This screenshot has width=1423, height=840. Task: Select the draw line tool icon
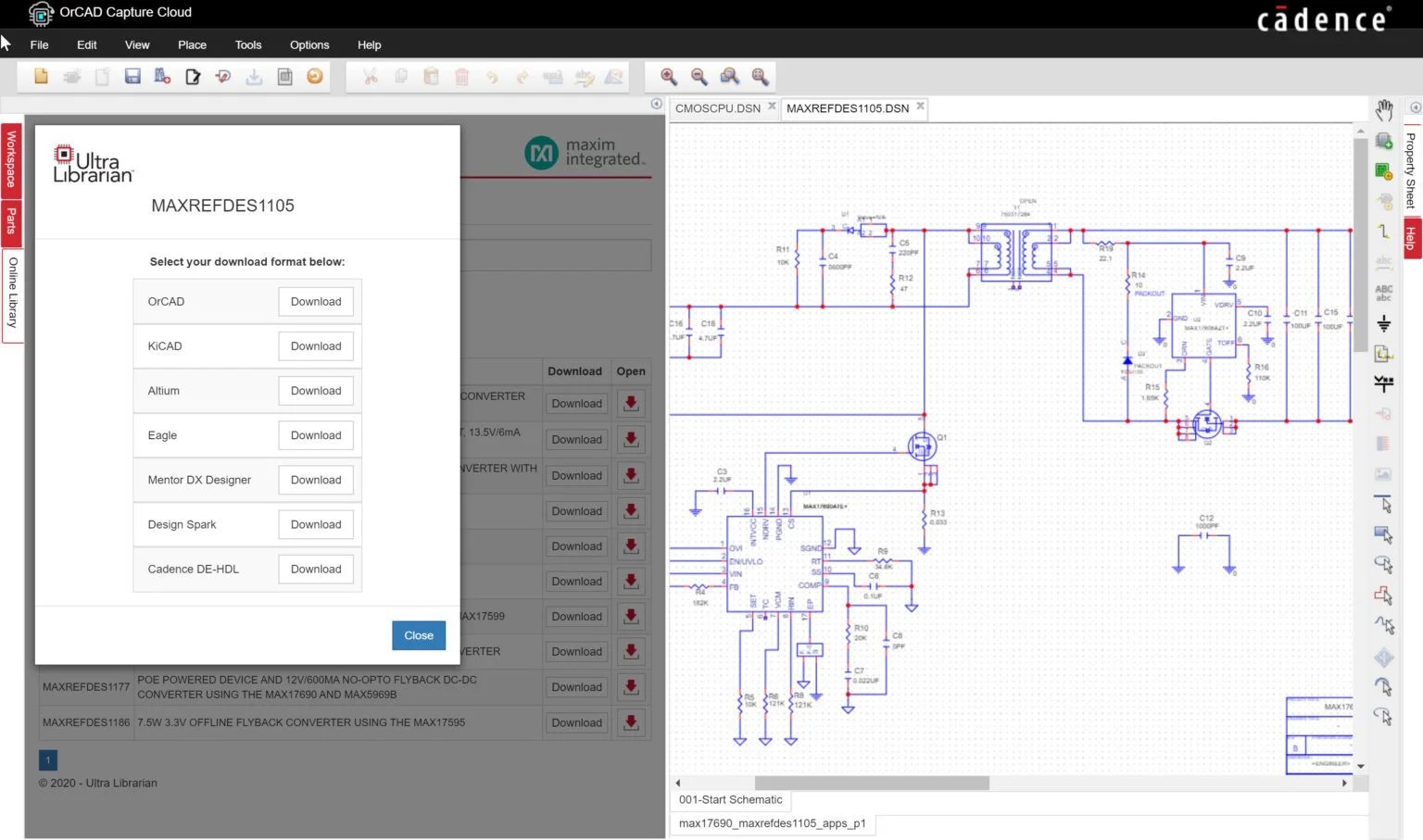tap(1384, 505)
